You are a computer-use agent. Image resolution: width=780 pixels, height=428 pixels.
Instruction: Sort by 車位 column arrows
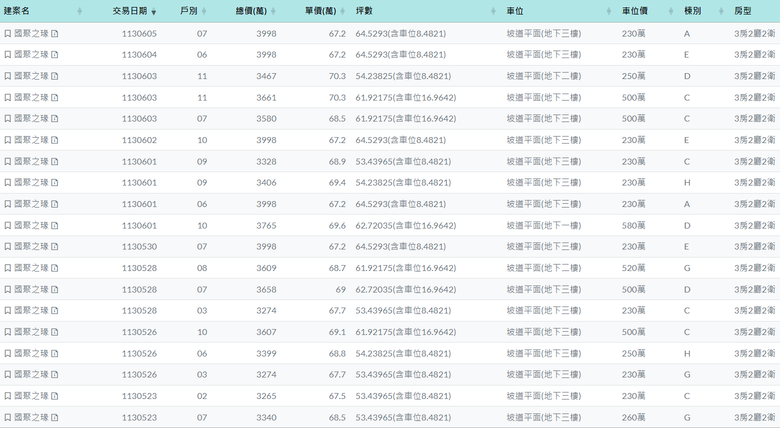click(609, 11)
